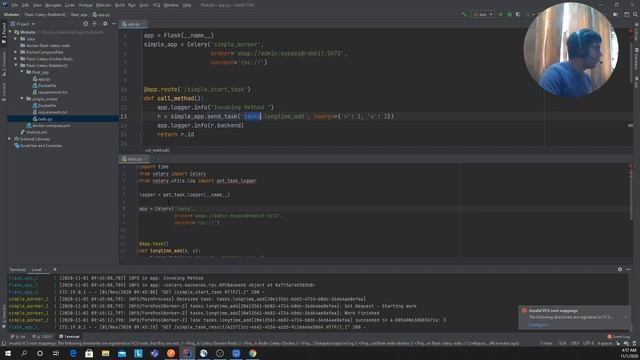Image resolution: width=640 pixels, height=360 pixels.
Task: Open Microsoft Store from taskbar
Action: tap(89, 353)
